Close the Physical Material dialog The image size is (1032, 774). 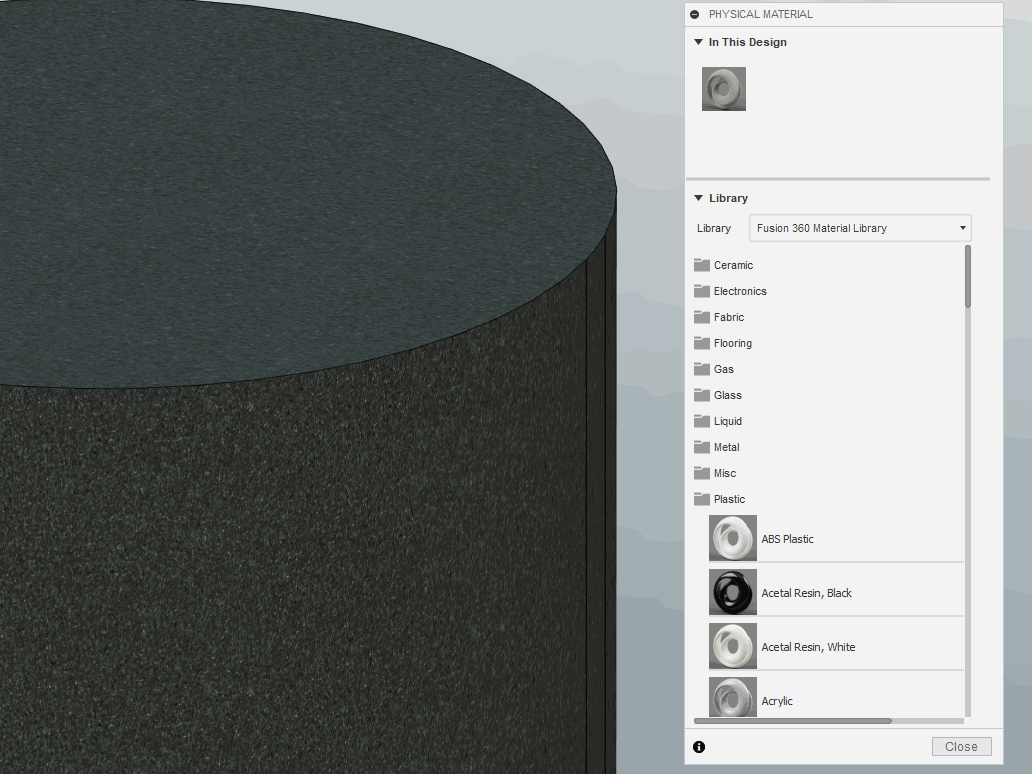[962, 746]
